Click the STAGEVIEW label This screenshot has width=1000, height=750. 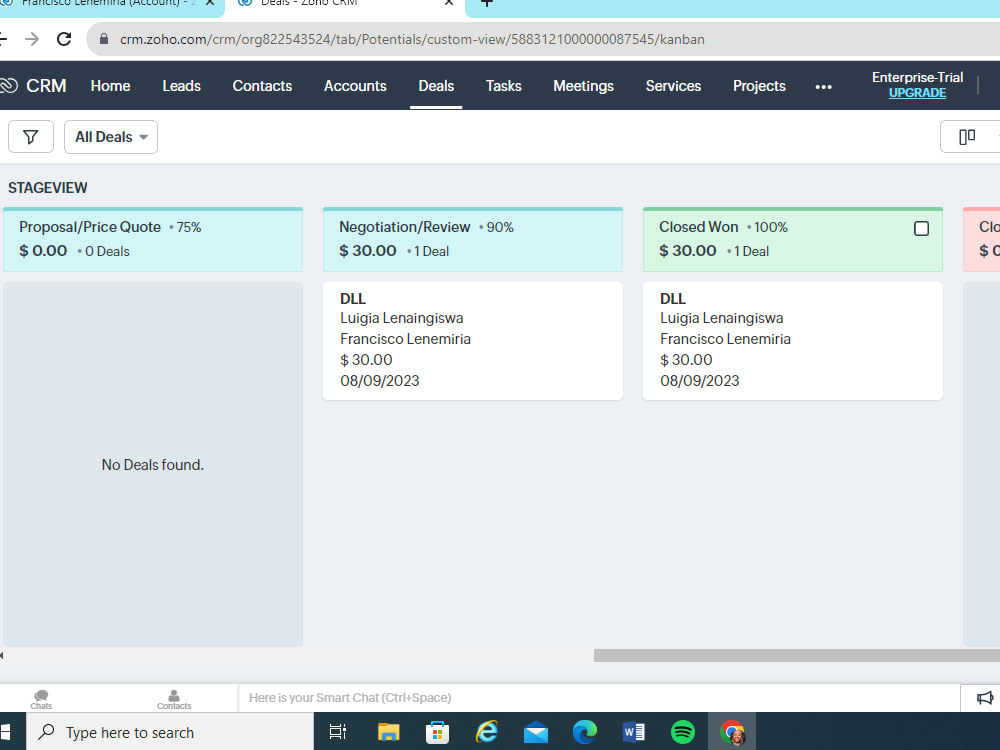[48, 188]
